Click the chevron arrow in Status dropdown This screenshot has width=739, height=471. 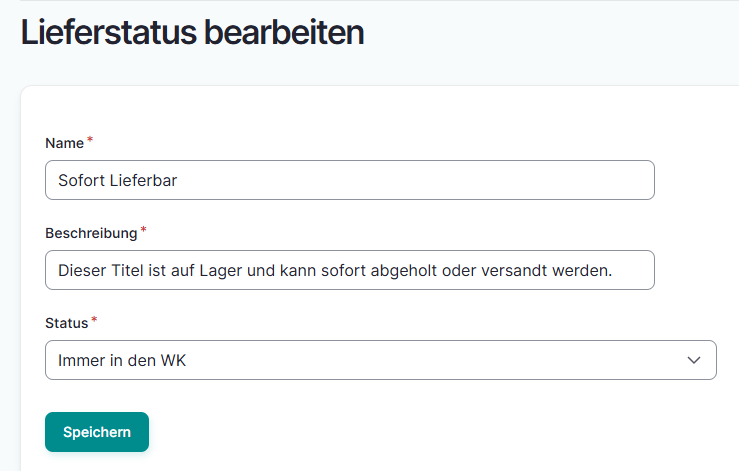point(694,360)
